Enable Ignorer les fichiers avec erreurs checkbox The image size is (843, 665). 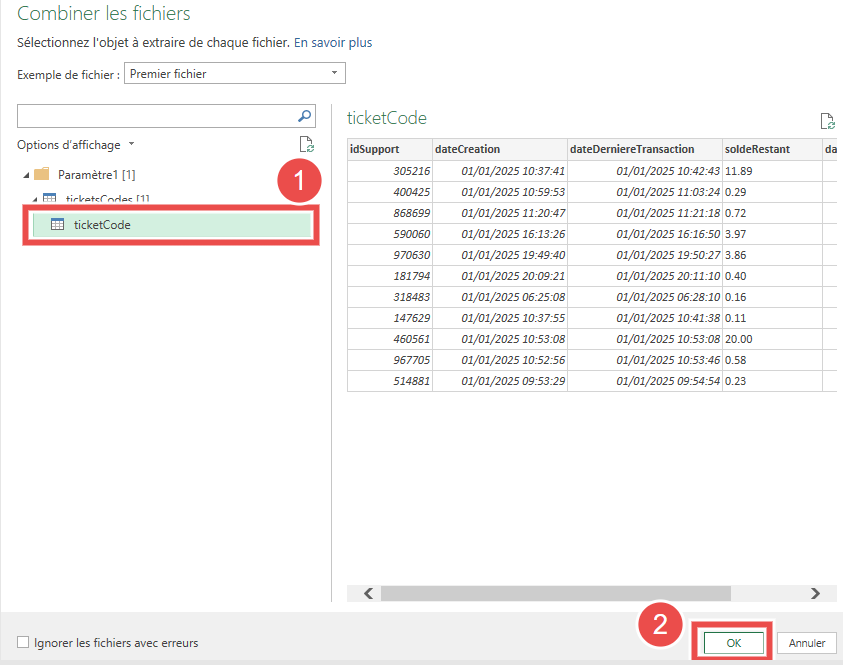coord(23,643)
